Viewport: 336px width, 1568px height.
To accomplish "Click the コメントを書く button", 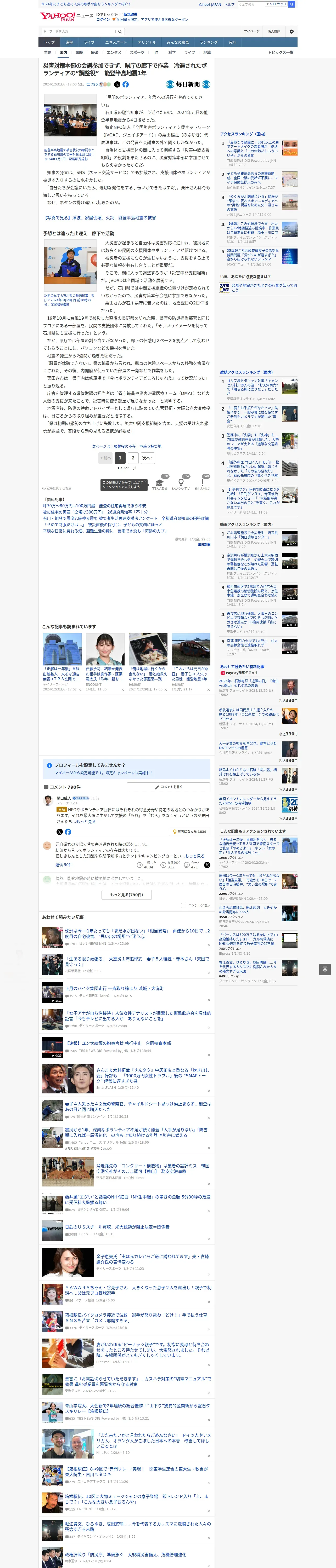I will (168, 787).
